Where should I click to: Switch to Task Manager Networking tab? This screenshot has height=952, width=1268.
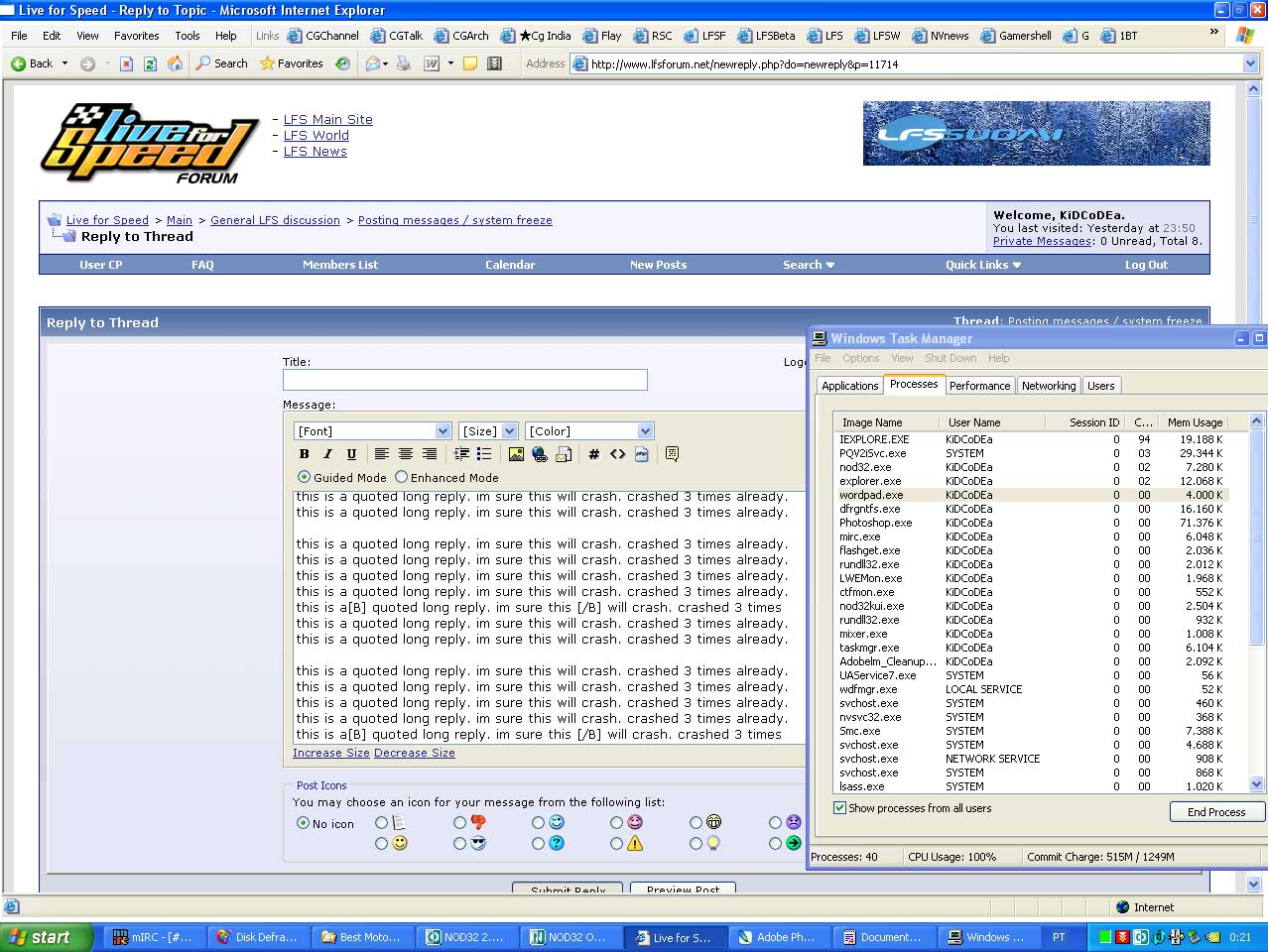click(x=1049, y=386)
